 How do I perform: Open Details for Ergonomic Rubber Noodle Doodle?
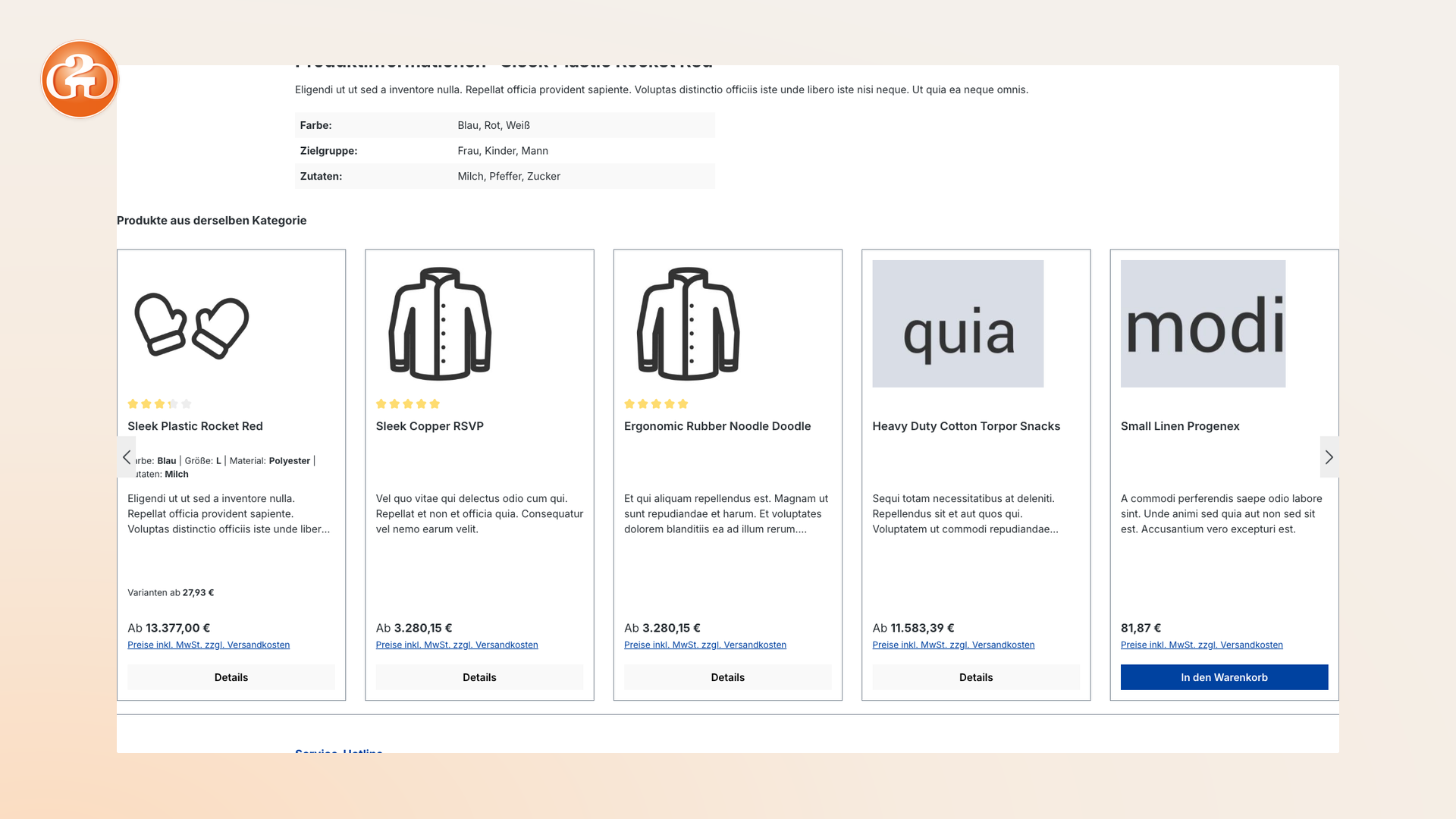tap(728, 677)
